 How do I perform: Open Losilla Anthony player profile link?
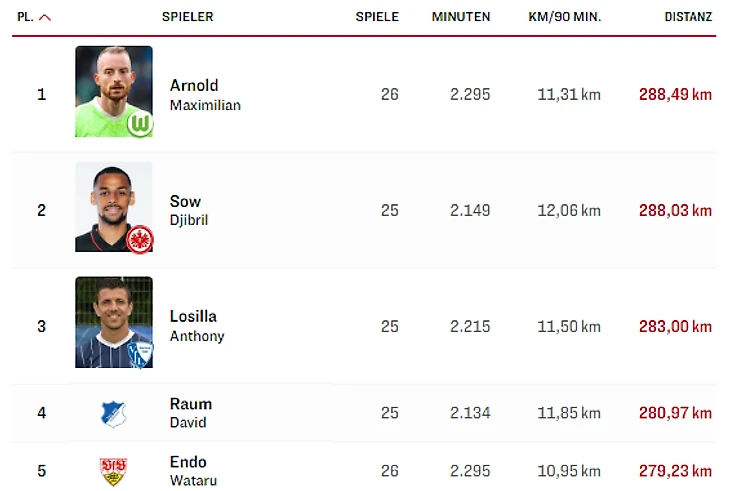point(196,325)
